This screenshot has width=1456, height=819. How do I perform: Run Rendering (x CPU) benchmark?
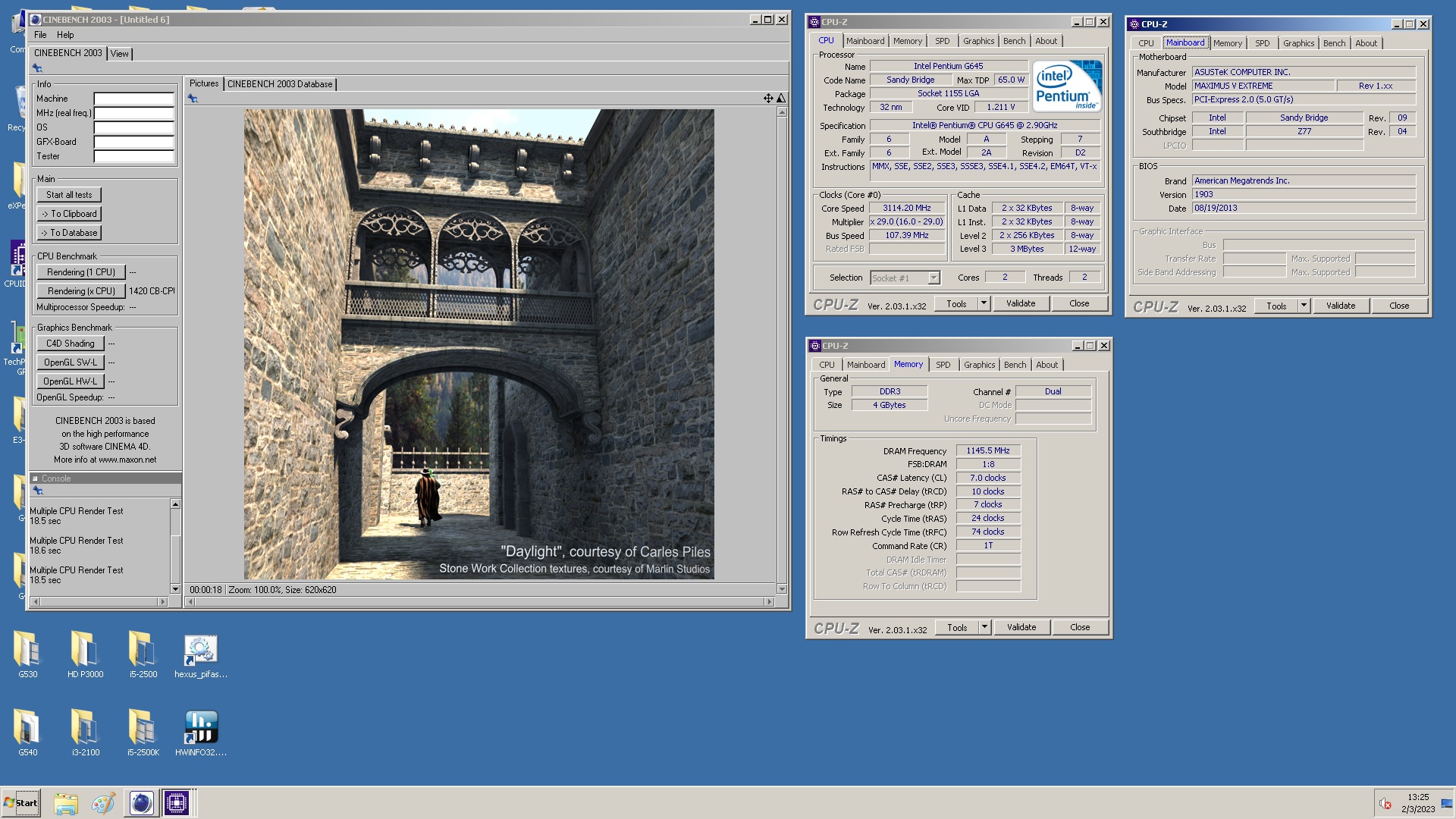pyautogui.click(x=81, y=291)
